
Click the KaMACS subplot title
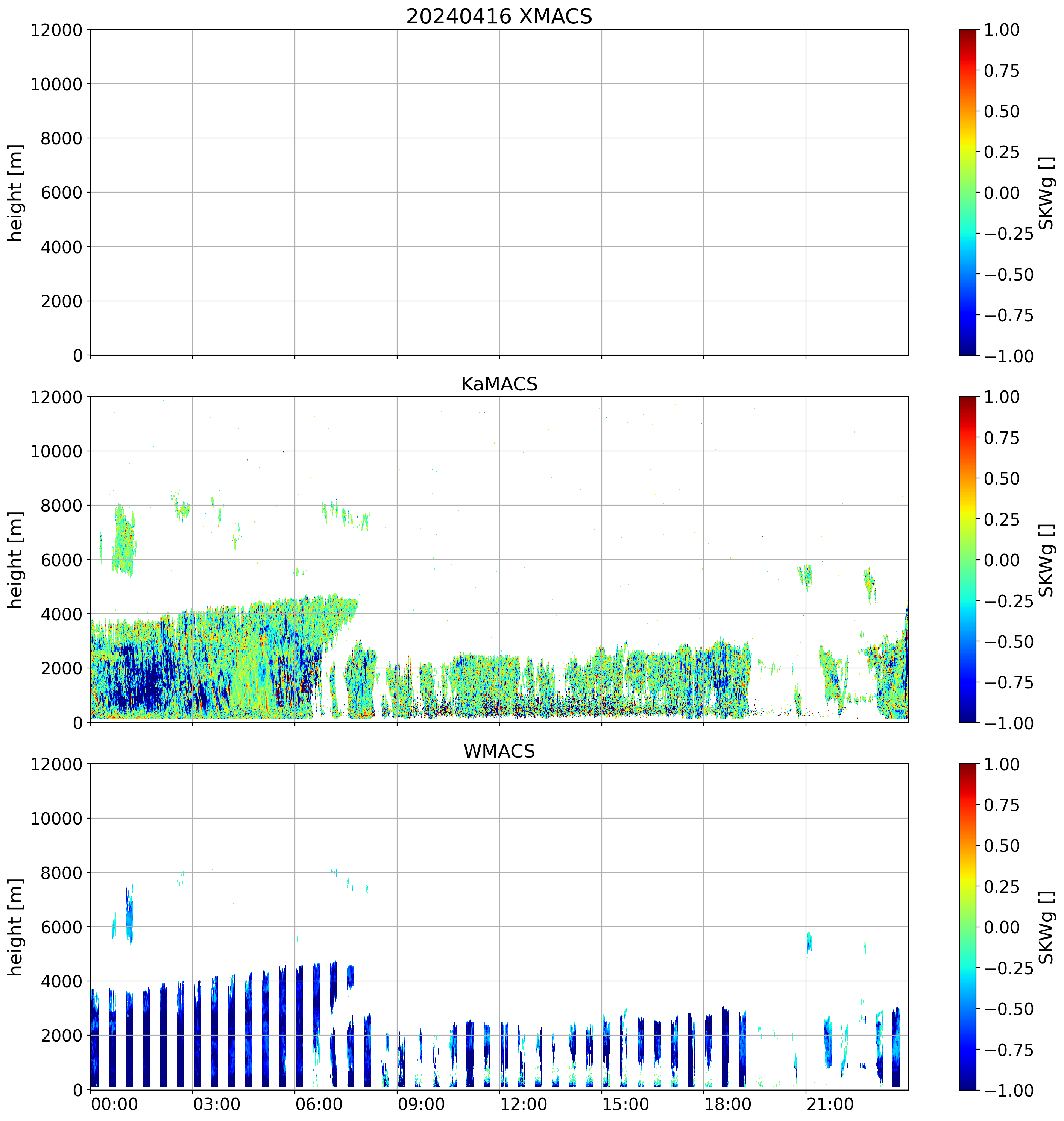(499, 384)
